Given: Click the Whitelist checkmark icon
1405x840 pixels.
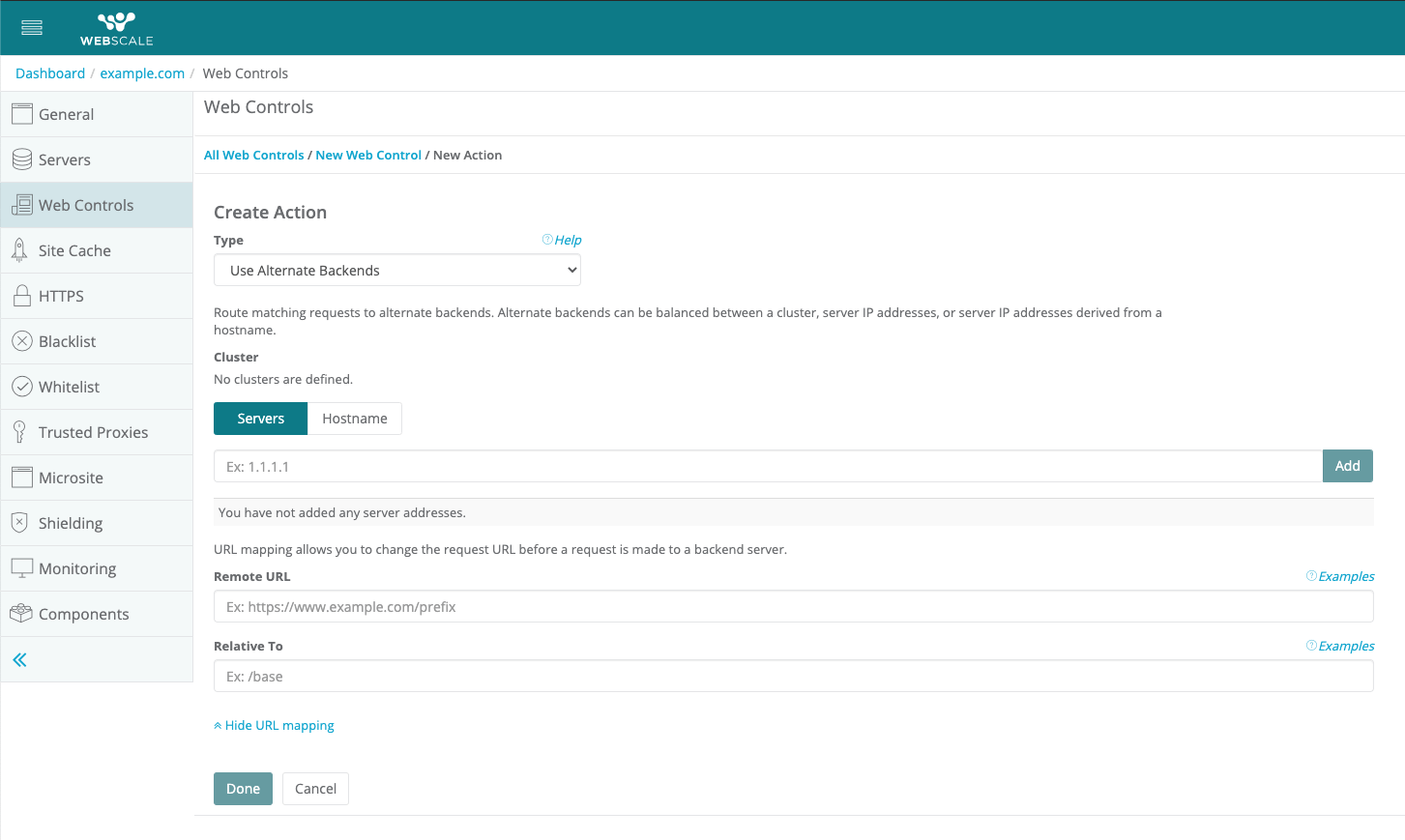Looking at the screenshot, I should (21, 387).
